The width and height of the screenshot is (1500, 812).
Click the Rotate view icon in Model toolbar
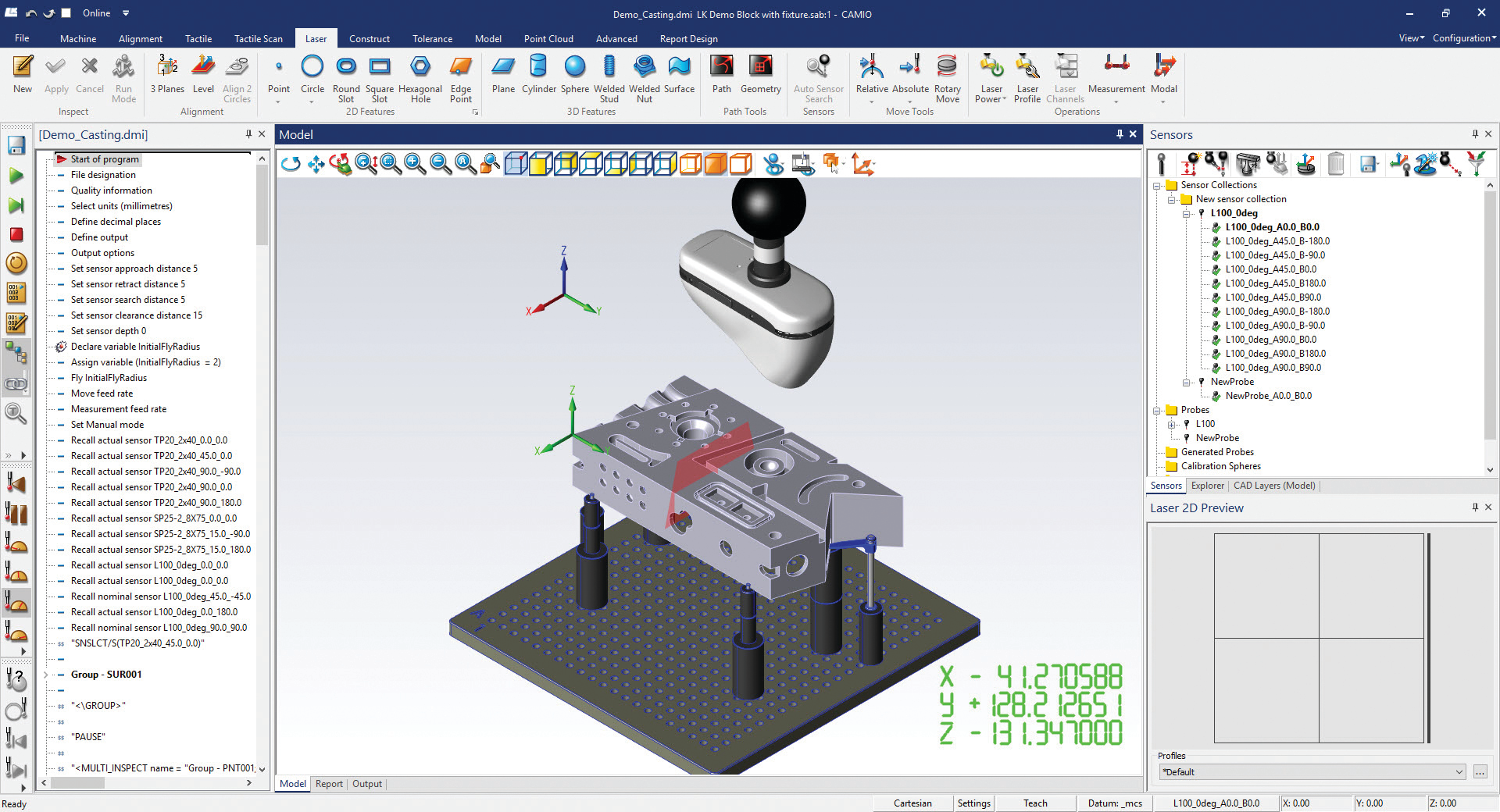click(x=291, y=164)
